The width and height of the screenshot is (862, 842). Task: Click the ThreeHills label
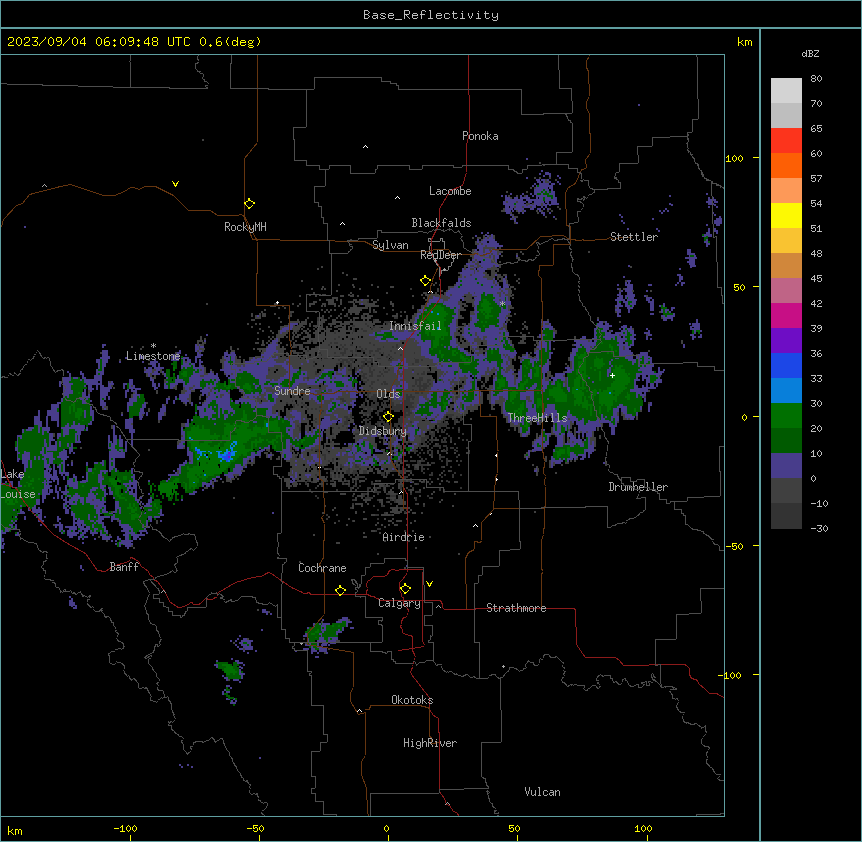pos(537,418)
